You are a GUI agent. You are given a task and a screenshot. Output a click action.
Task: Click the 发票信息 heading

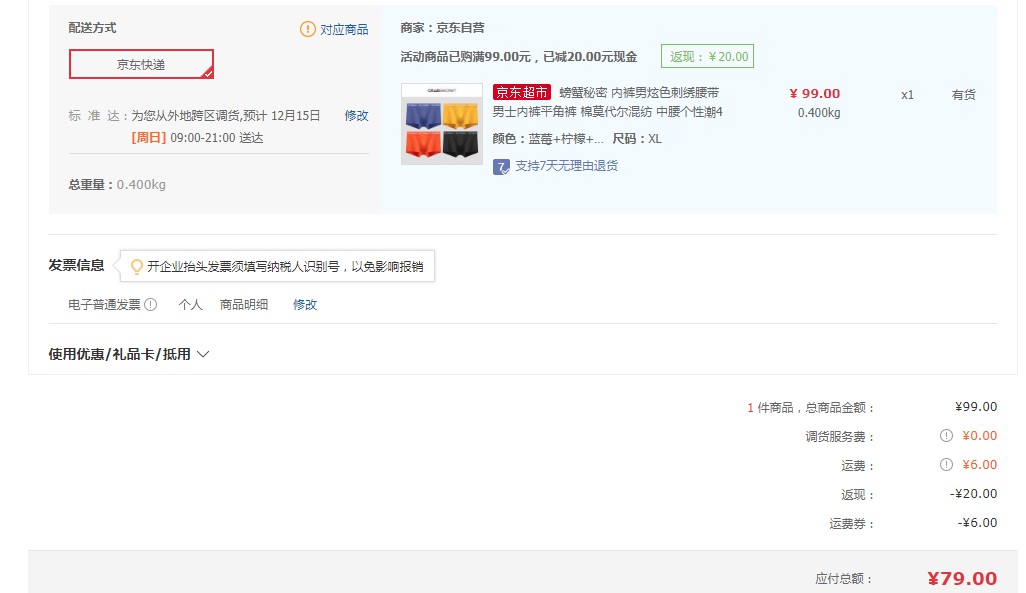(77, 265)
